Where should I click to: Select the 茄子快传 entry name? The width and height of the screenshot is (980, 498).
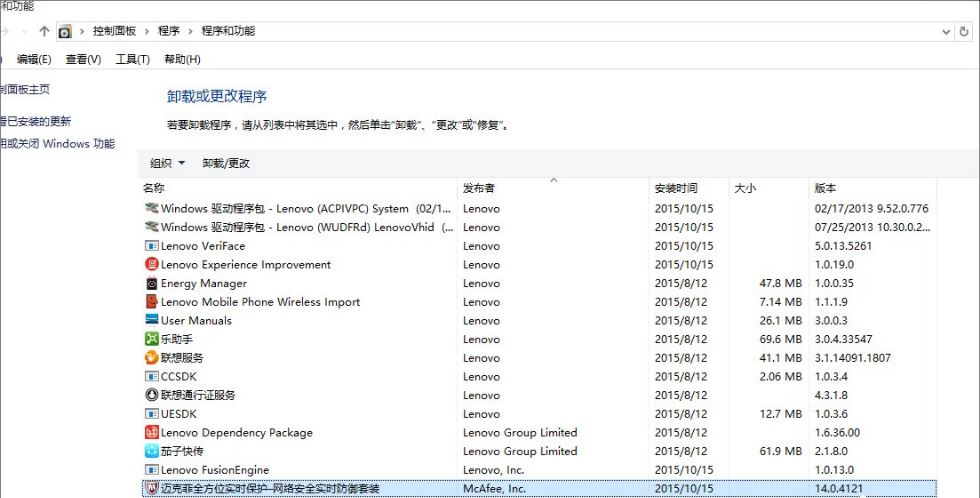coord(182,451)
